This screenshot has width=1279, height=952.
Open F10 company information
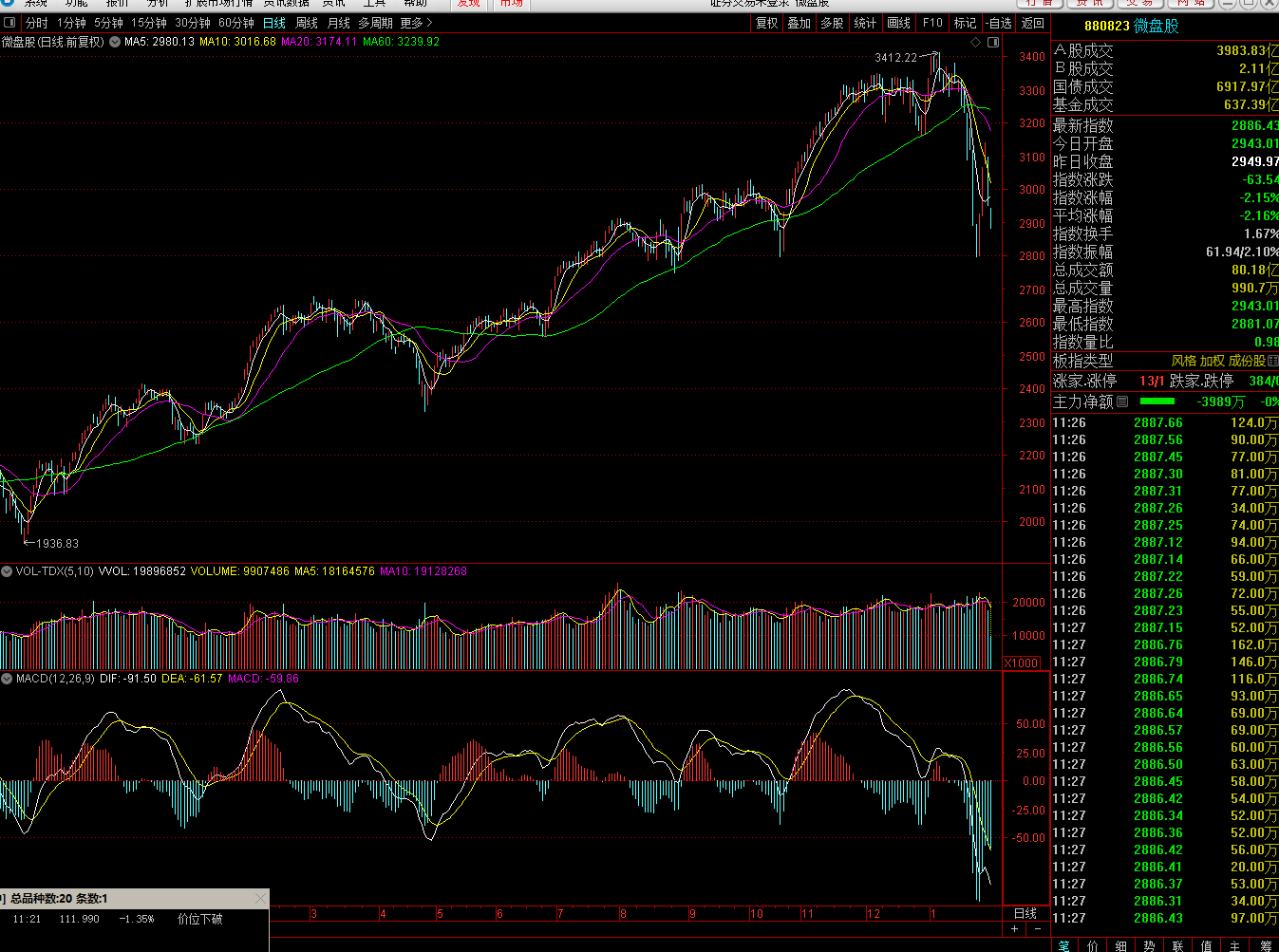coord(932,23)
